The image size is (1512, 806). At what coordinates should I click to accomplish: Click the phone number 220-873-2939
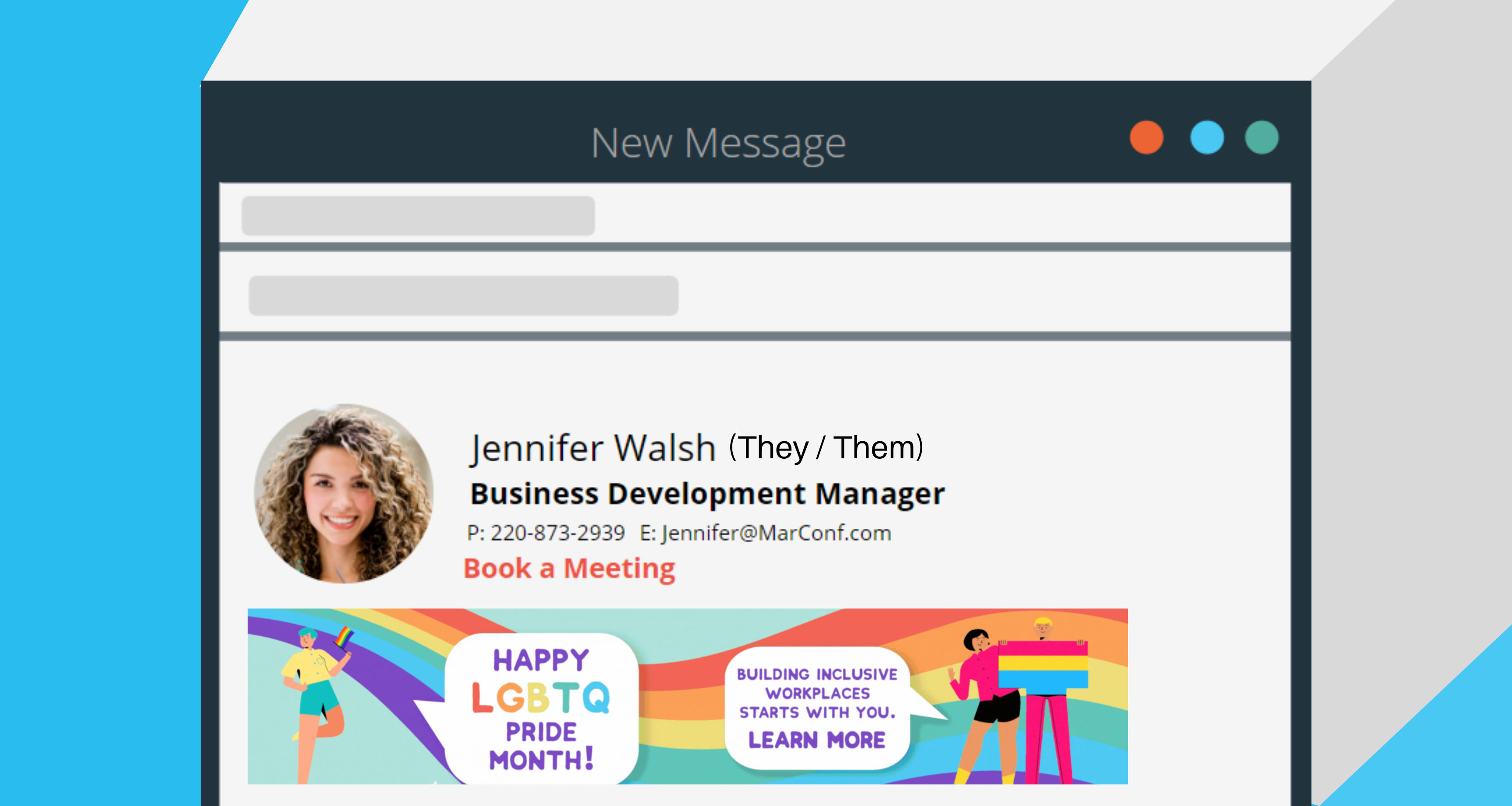pos(558,533)
